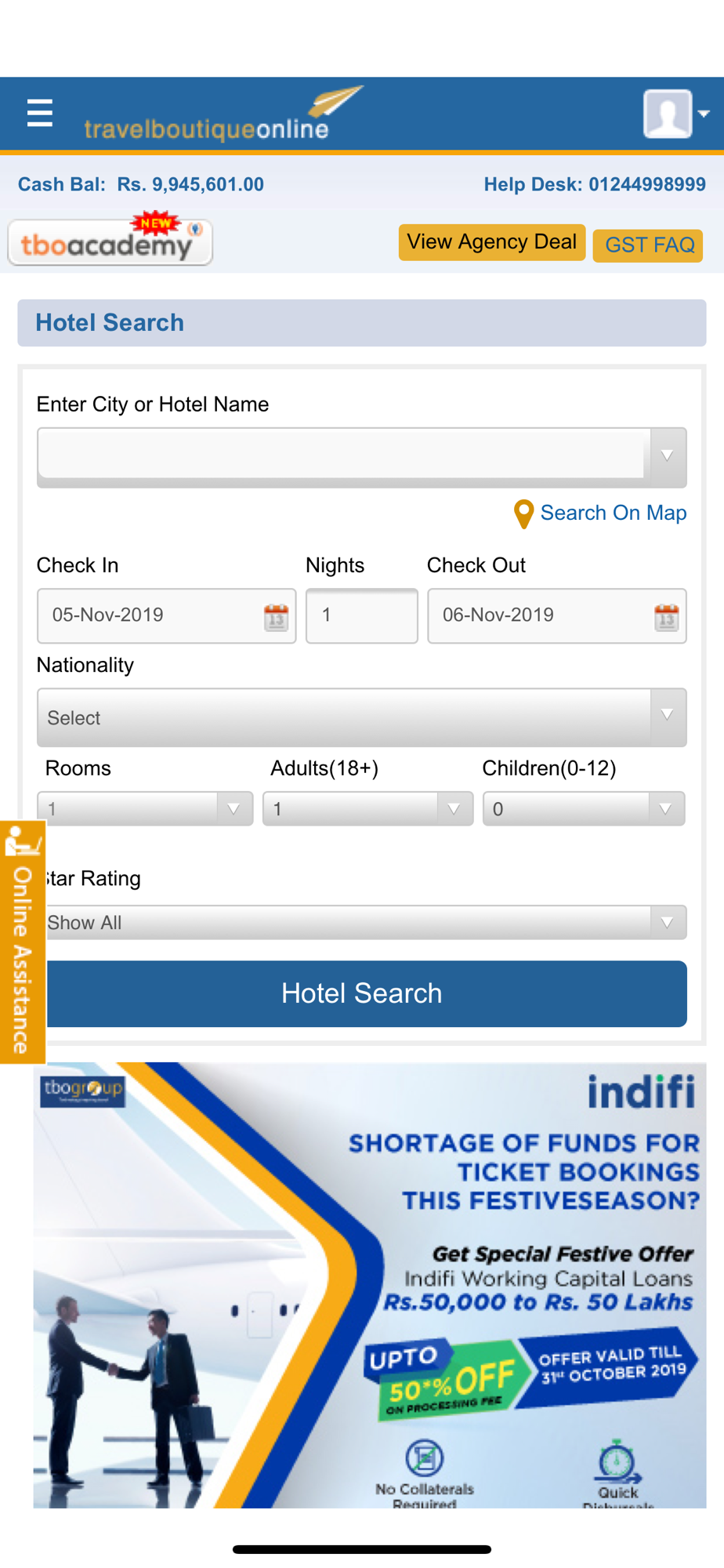724x1568 pixels.
Task: Click the travelboutiqueonline logo
Action: 223,114
